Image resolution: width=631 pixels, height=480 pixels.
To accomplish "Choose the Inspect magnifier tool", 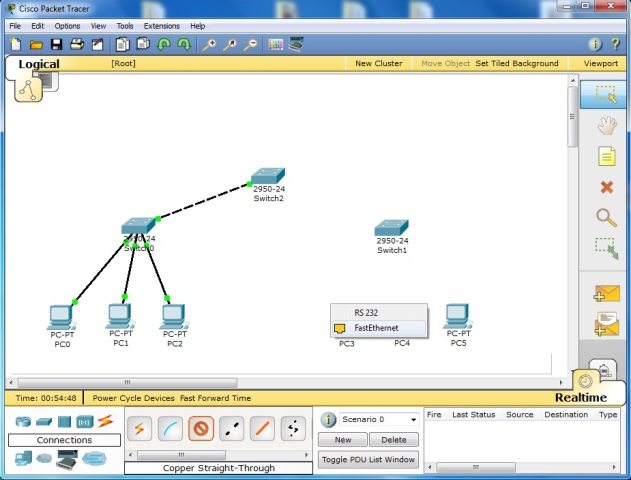I will [x=606, y=217].
